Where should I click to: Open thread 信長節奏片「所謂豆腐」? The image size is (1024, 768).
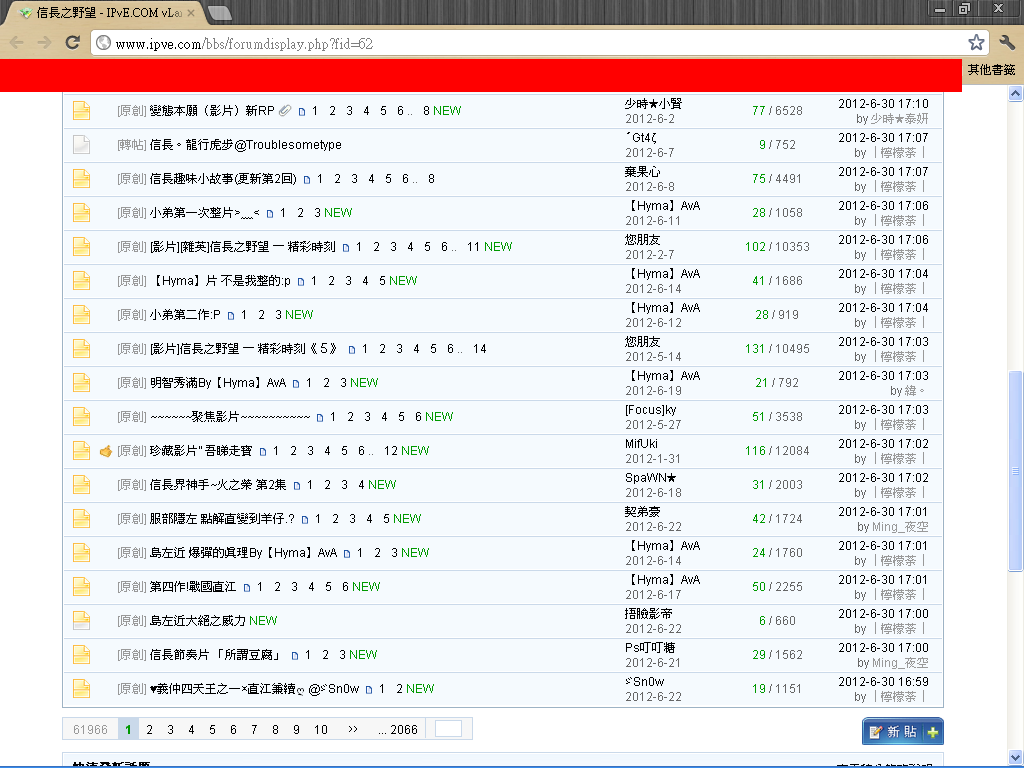pos(214,655)
